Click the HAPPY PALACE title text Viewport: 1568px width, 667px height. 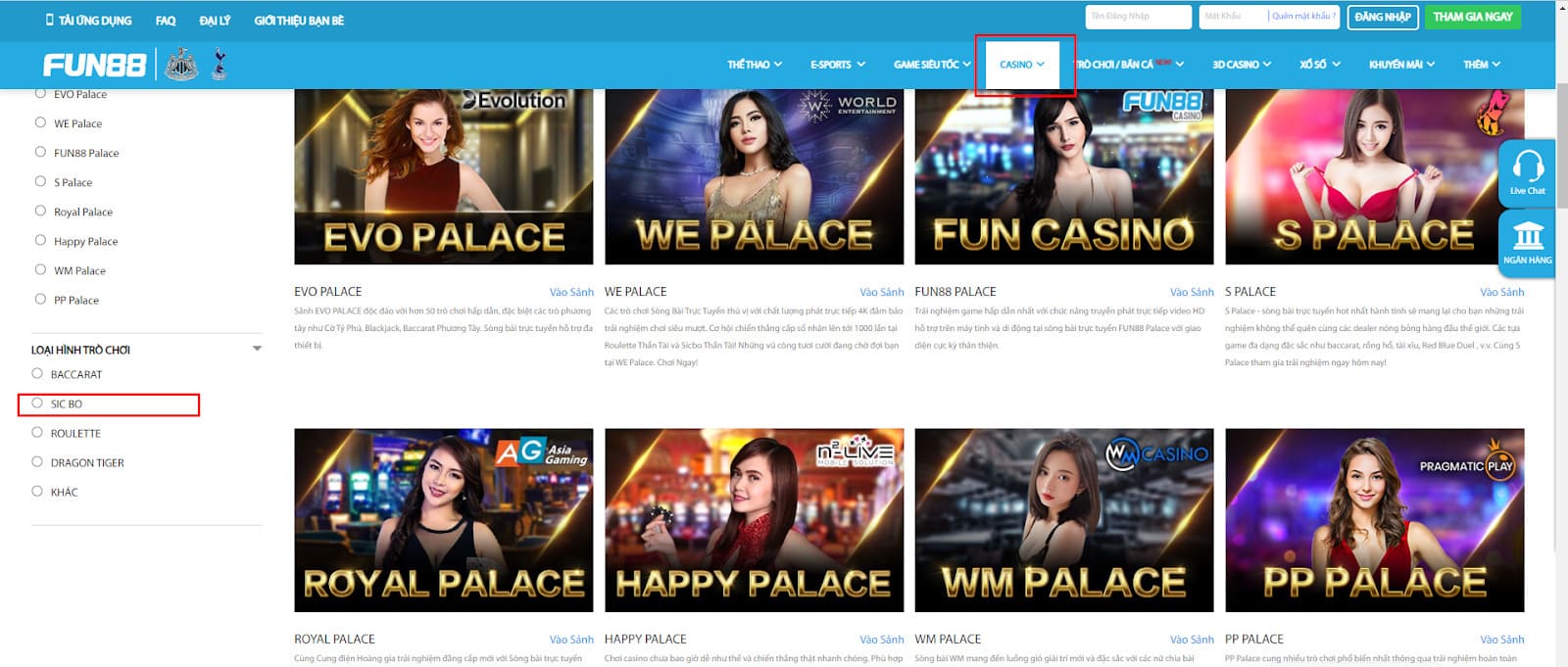(x=645, y=640)
